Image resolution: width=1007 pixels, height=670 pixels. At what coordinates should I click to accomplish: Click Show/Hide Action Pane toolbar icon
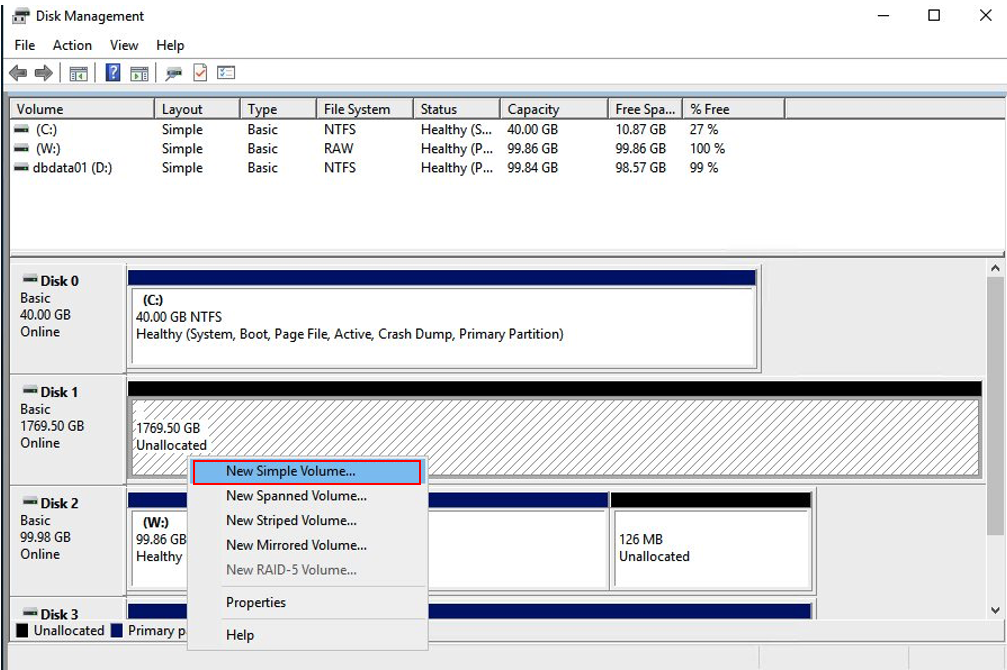tap(139, 73)
